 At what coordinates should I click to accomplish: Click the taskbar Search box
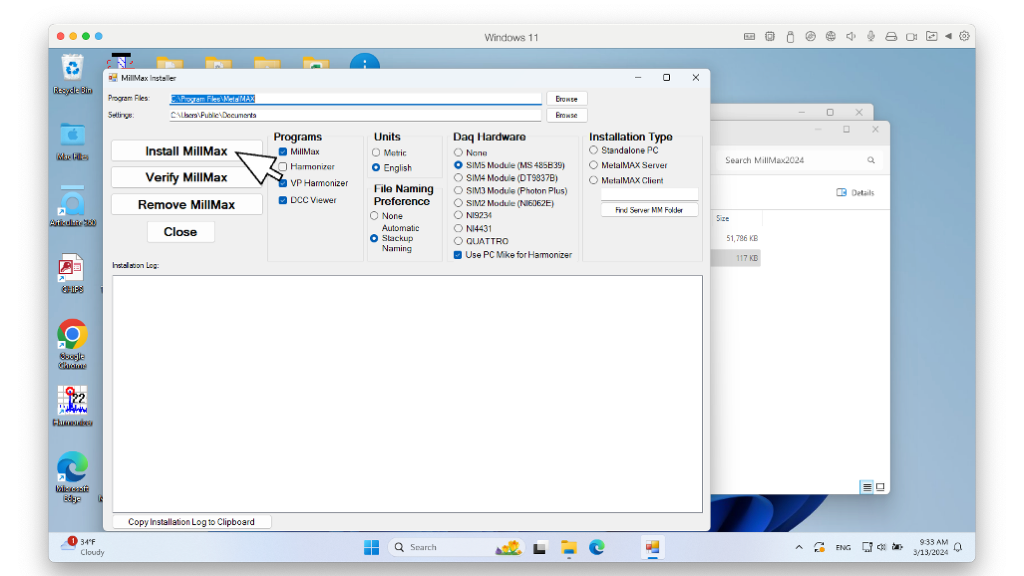tap(455, 547)
